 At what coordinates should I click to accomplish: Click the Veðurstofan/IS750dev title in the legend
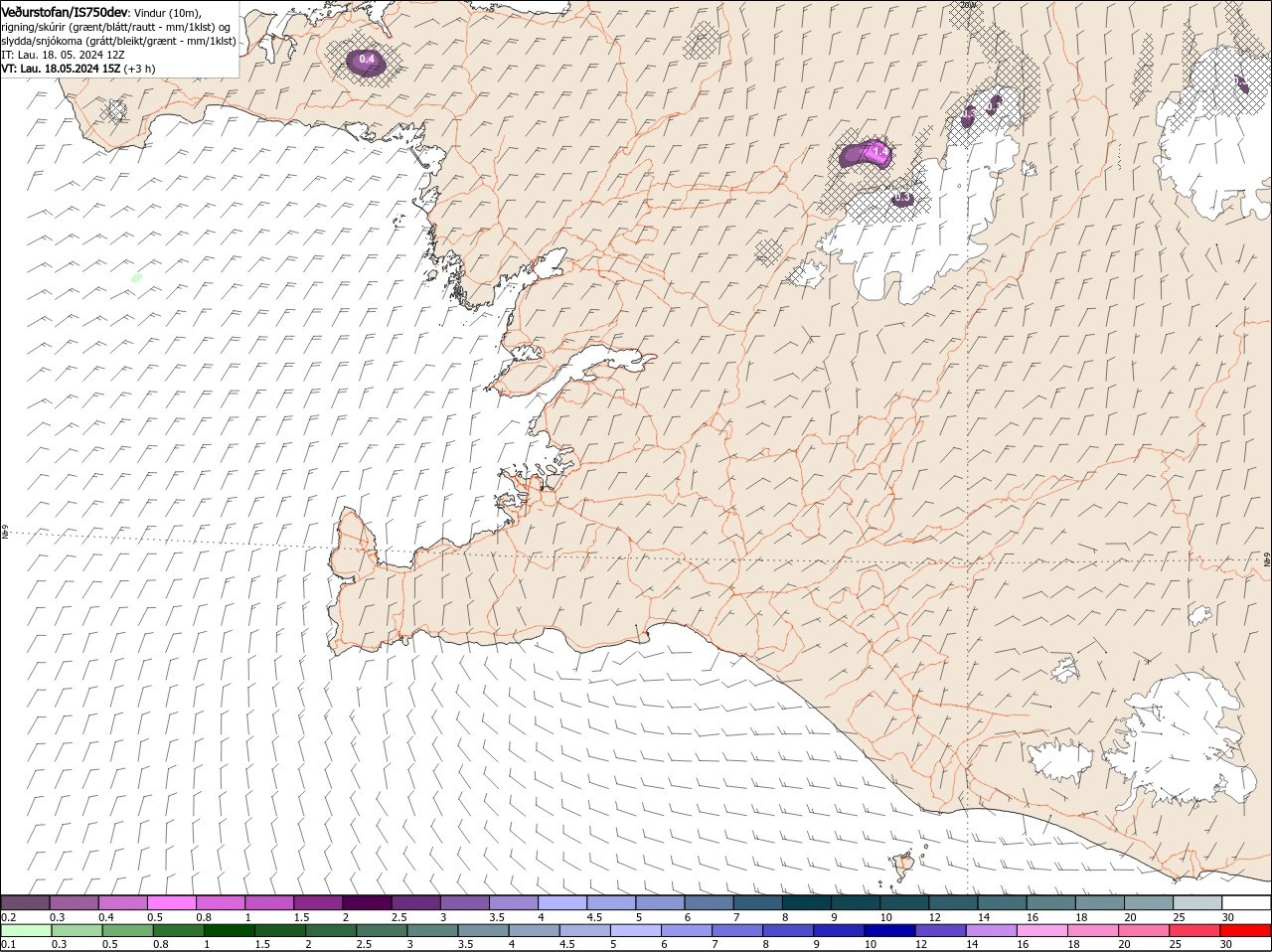click(65, 11)
